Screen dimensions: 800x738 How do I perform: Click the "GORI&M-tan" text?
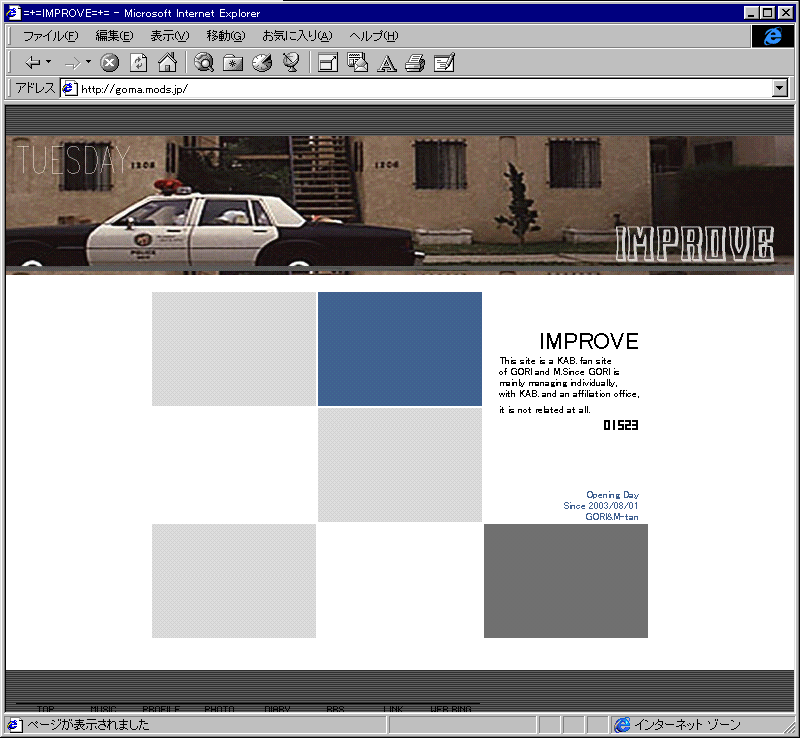(x=612, y=516)
